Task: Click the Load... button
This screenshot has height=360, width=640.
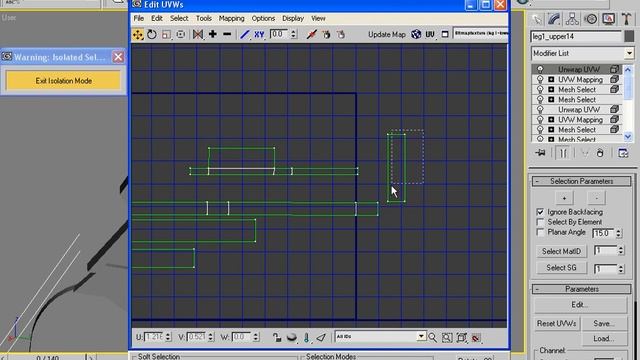Action: 603,338
